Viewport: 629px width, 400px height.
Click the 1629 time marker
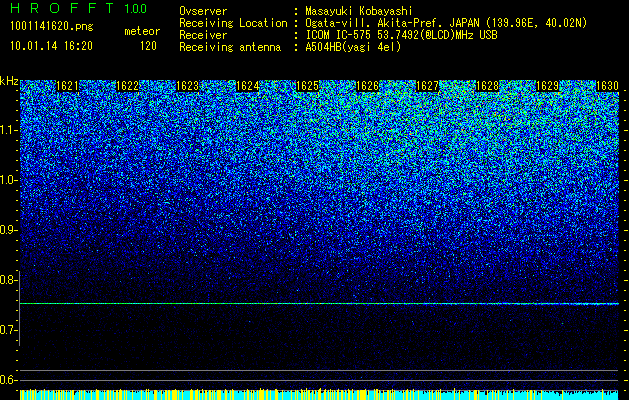coord(547,86)
